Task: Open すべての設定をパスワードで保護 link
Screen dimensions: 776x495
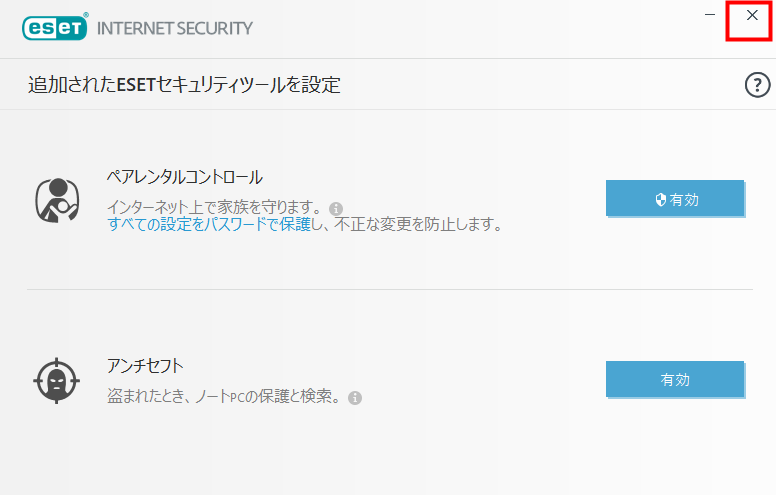Action: point(209,224)
